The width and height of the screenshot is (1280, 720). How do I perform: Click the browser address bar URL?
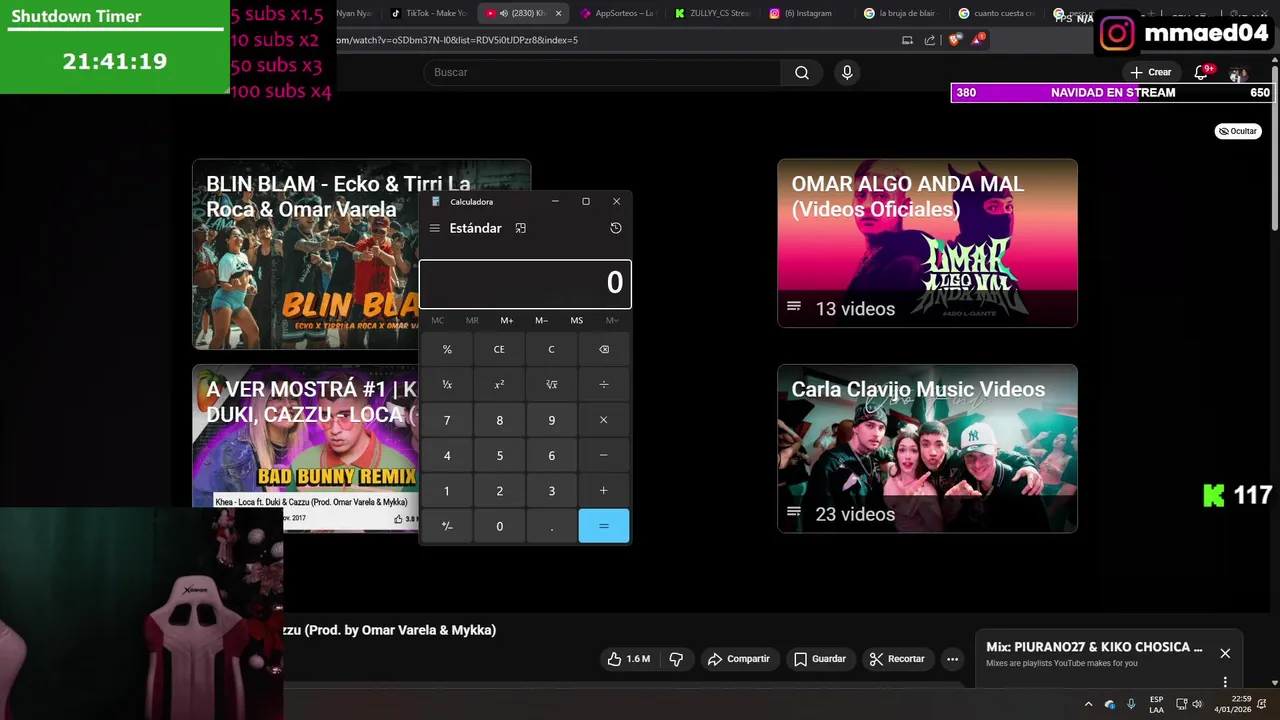click(x=457, y=40)
